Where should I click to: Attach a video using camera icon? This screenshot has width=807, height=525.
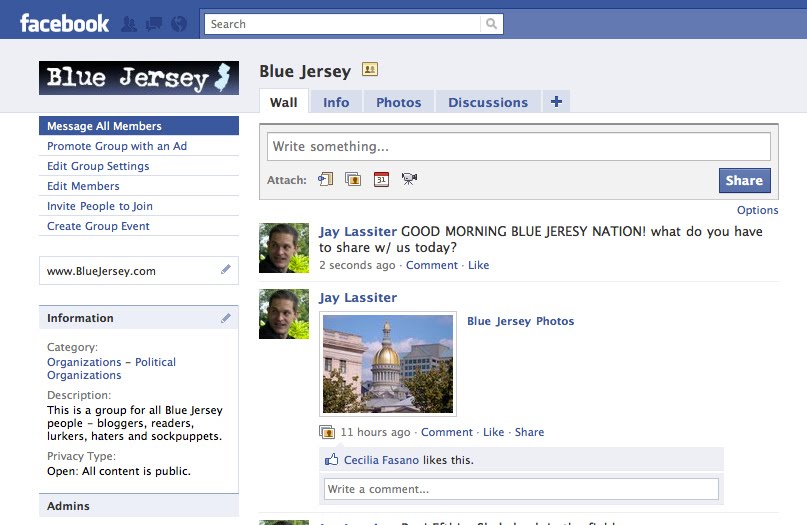(409, 179)
